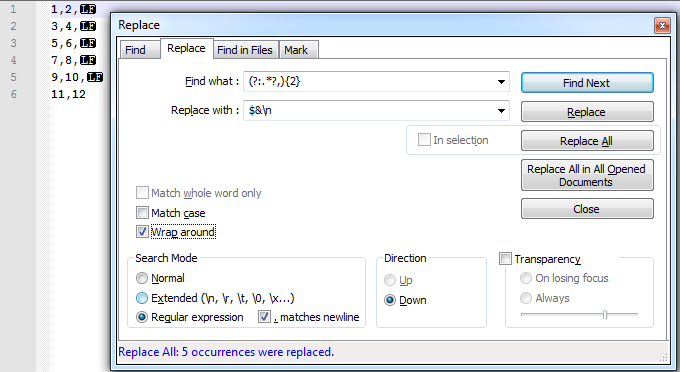Select Regular expression search mode
The image size is (680, 372).
coord(142,317)
